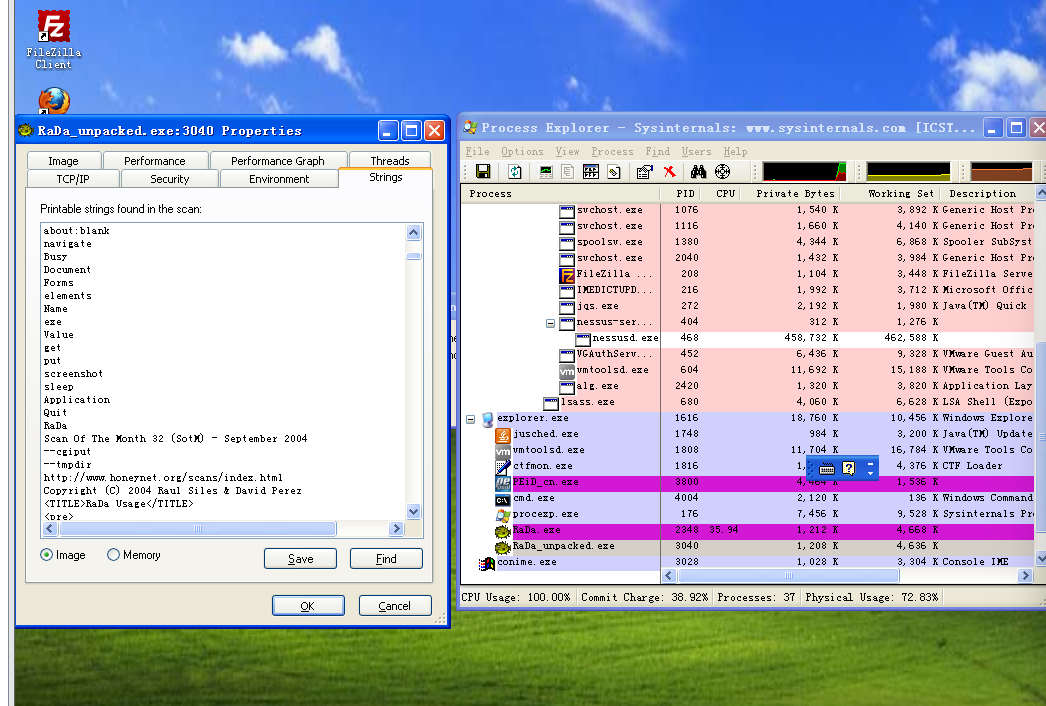Click scroll-down arrow of strings list
This screenshot has height=706, width=1046.
pyautogui.click(x=414, y=512)
